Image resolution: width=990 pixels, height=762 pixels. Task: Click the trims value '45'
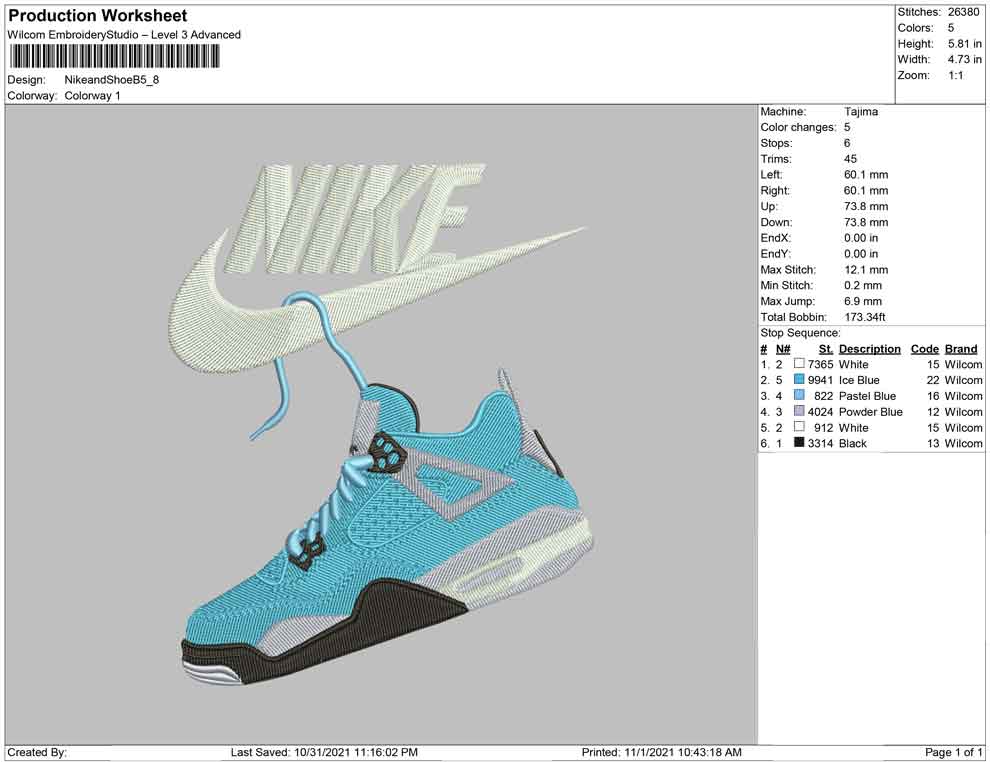tap(850, 159)
